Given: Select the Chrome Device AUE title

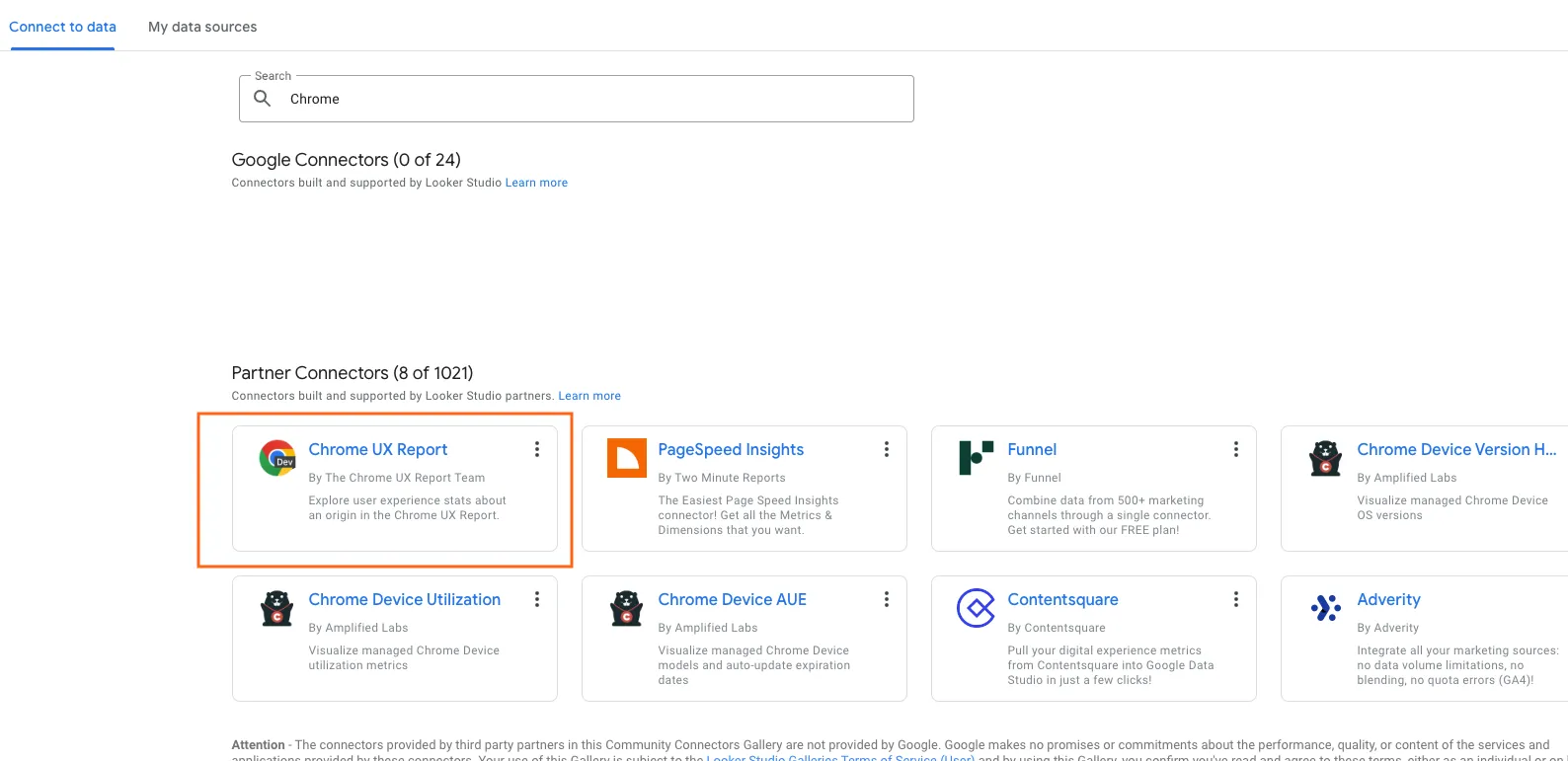Looking at the screenshot, I should [733, 599].
